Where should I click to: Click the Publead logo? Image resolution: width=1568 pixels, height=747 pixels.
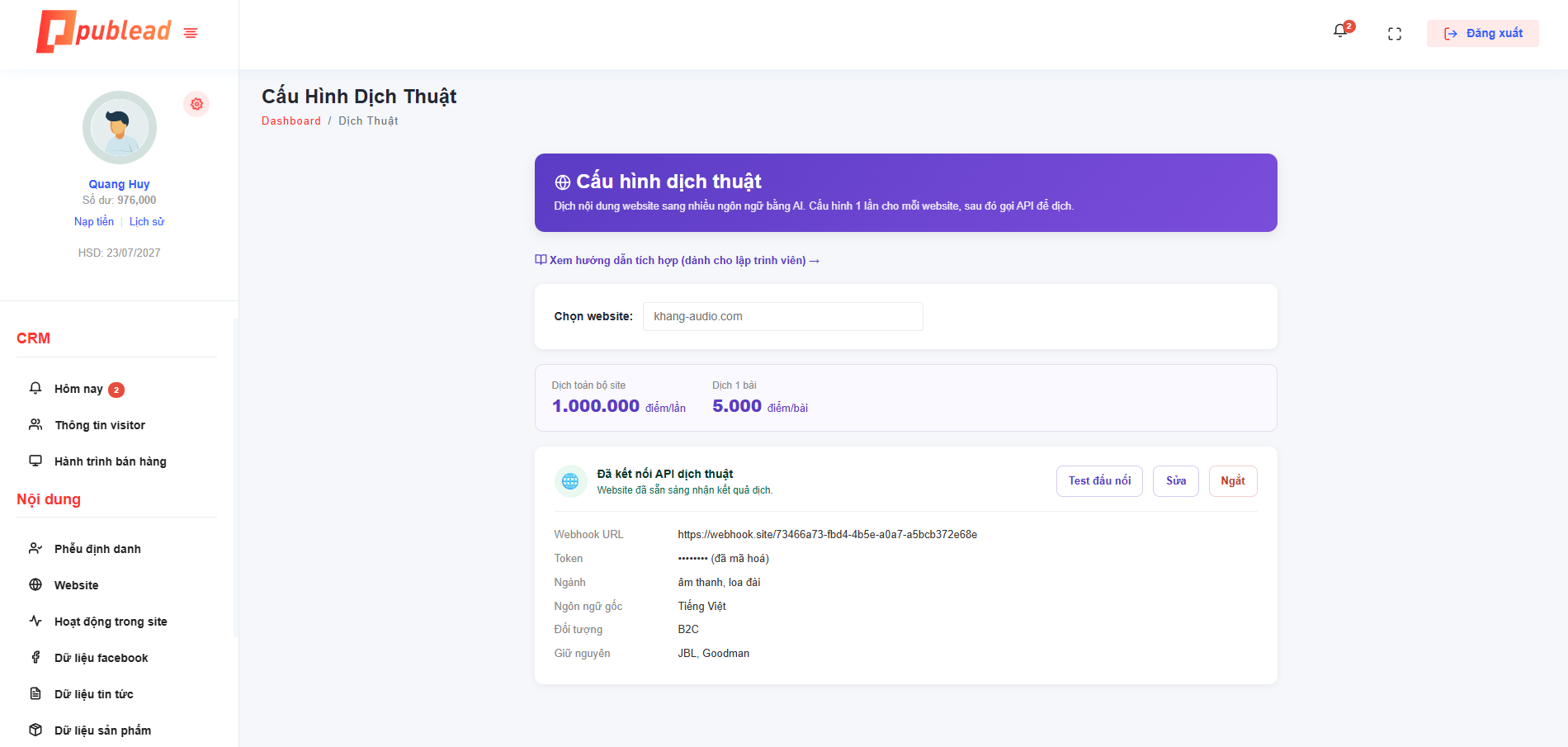tap(104, 31)
